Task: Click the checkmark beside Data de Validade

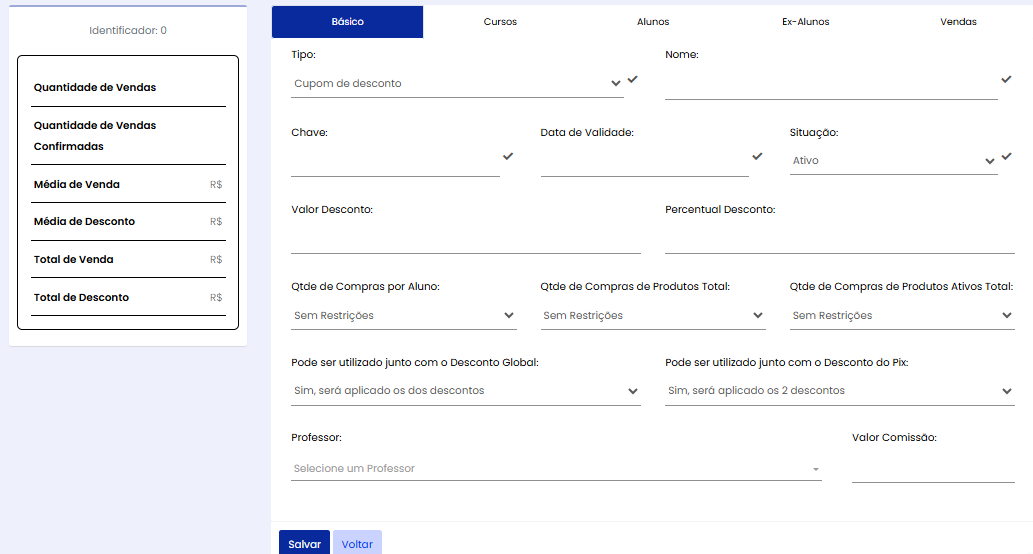Action: click(x=757, y=156)
